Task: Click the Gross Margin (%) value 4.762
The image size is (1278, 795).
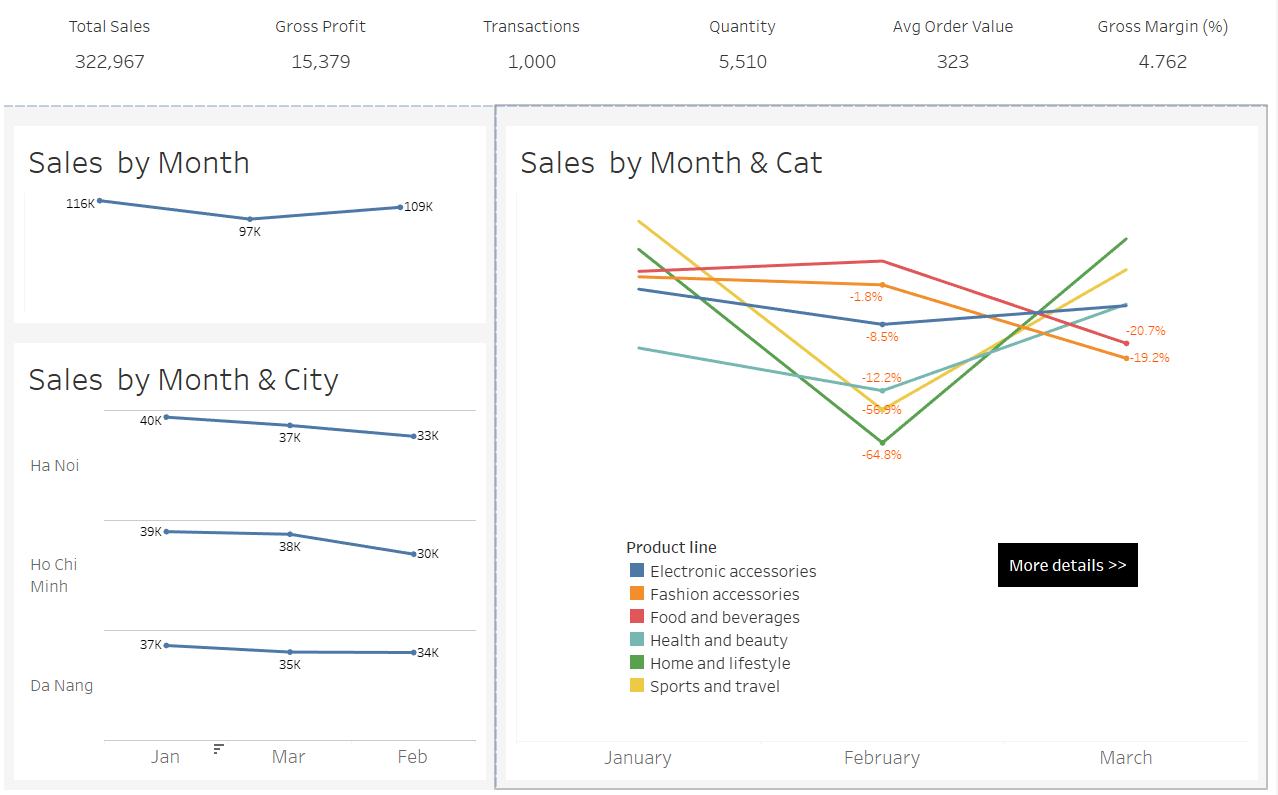Action: tap(1162, 62)
